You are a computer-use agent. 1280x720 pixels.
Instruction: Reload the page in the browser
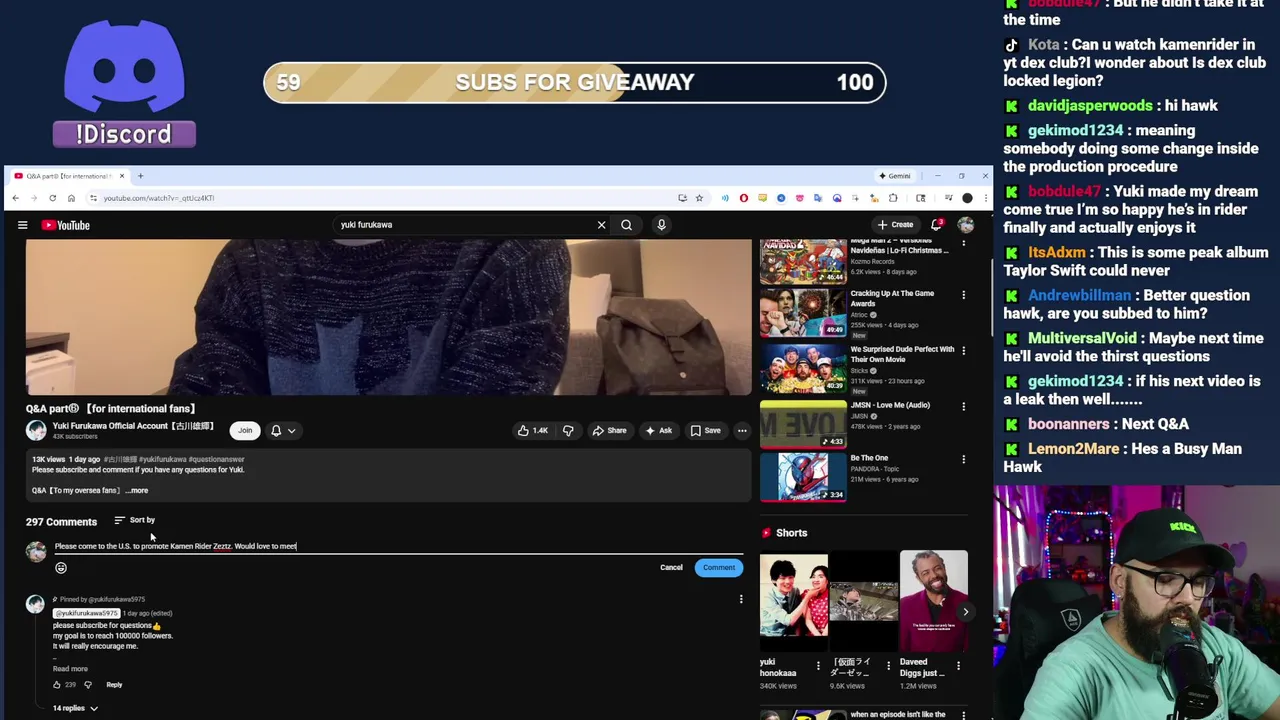click(x=52, y=198)
